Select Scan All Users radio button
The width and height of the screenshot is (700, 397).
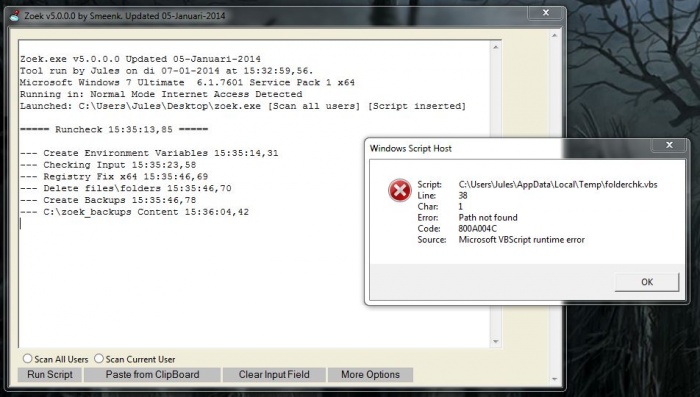pyautogui.click(x=27, y=359)
